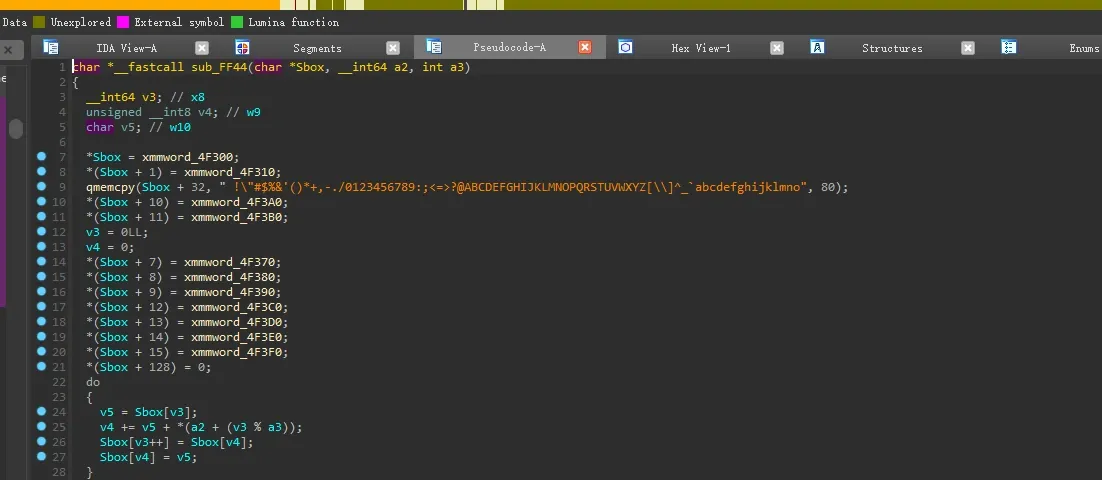Toggle breakpoint dot on line 24
This screenshot has width=1102, height=480.
pyautogui.click(x=41, y=412)
